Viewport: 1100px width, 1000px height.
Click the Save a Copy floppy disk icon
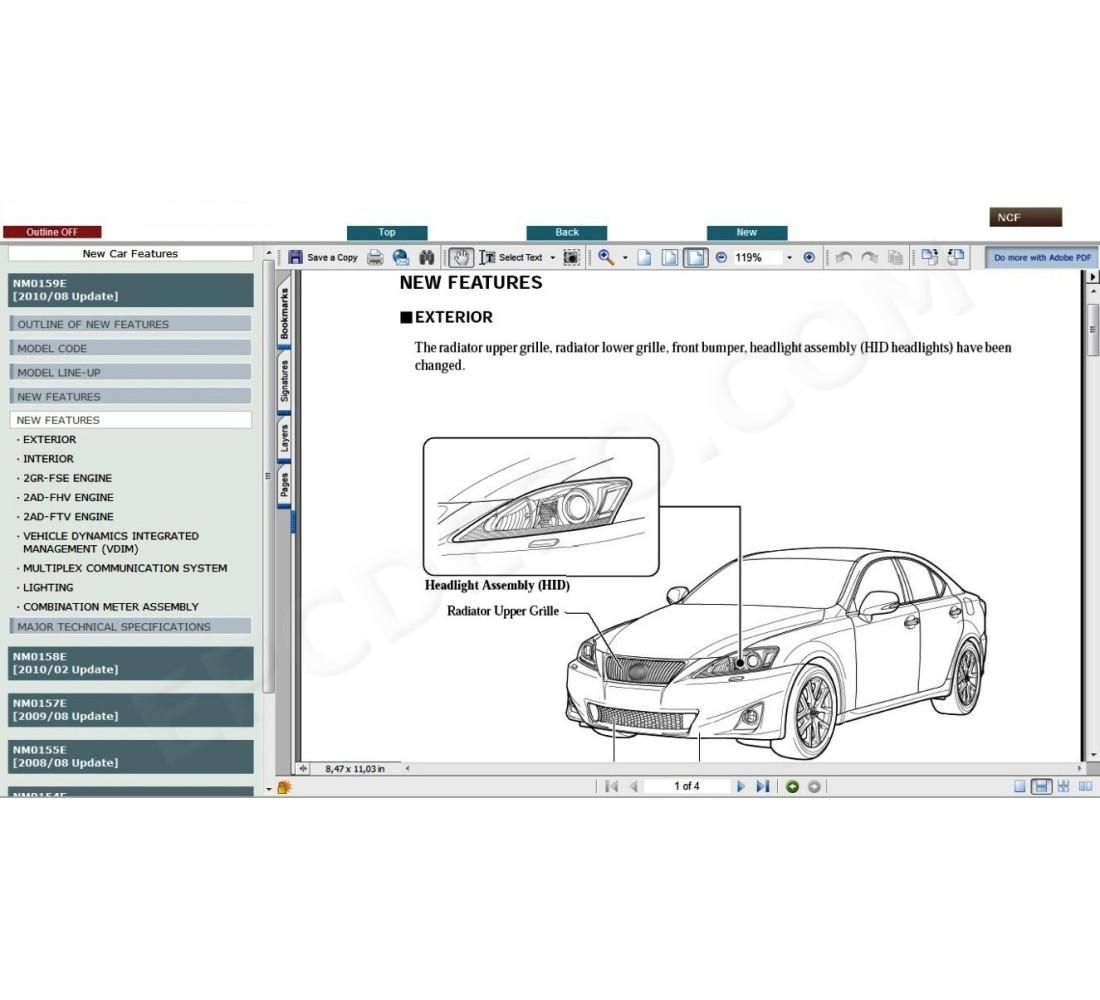pyautogui.click(x=295, y=258)
